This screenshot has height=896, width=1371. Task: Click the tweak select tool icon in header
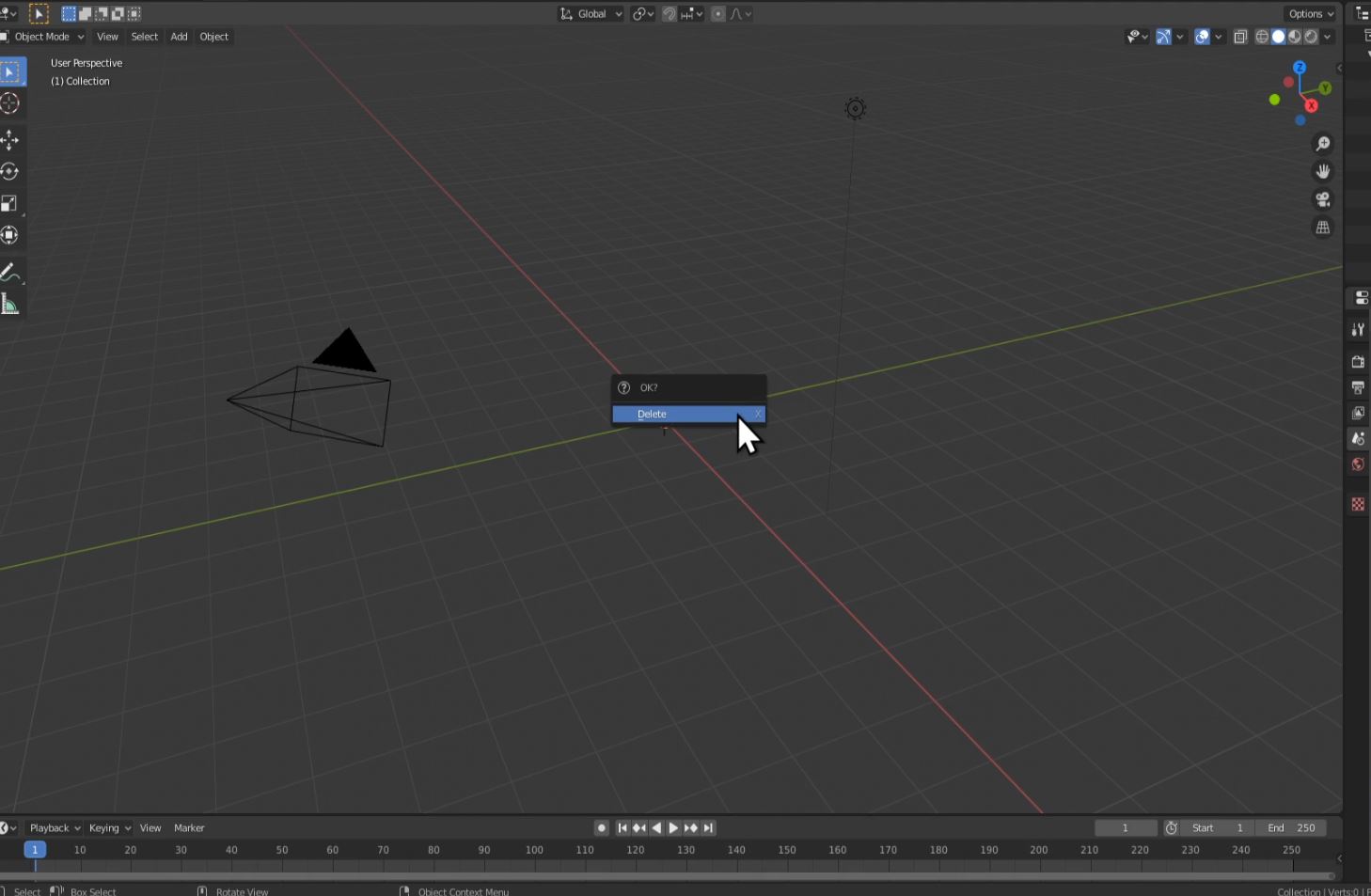click(x=39, y=14)
